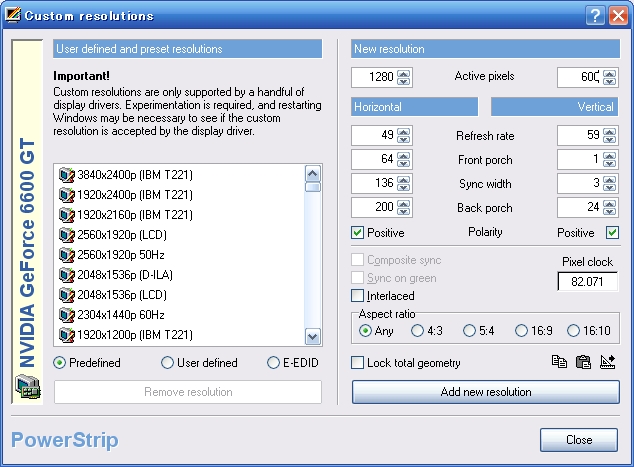Click spinner for vertical sync width 3
Viewport: 634px width, 467px height.
(x=610, y=184)
